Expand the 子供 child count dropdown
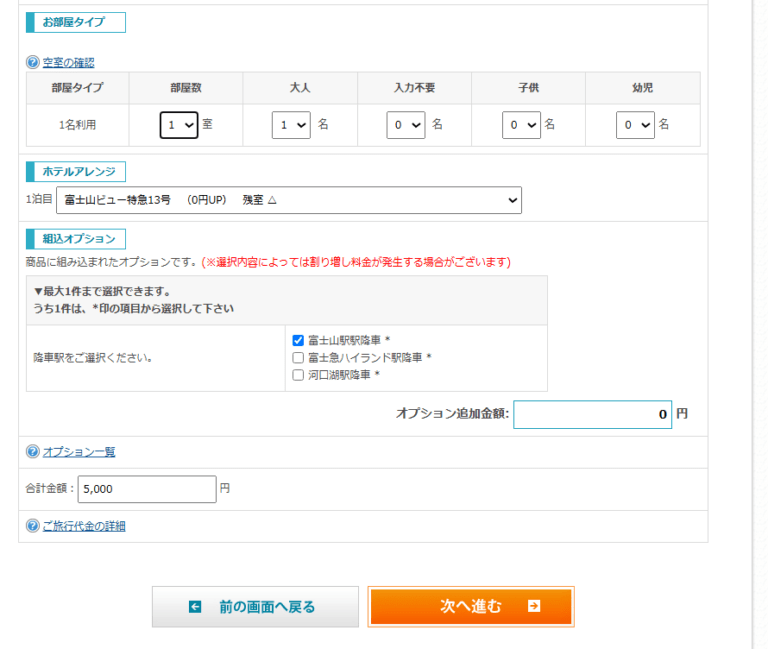This screenshot has width=768, height=649. (521, 125)
